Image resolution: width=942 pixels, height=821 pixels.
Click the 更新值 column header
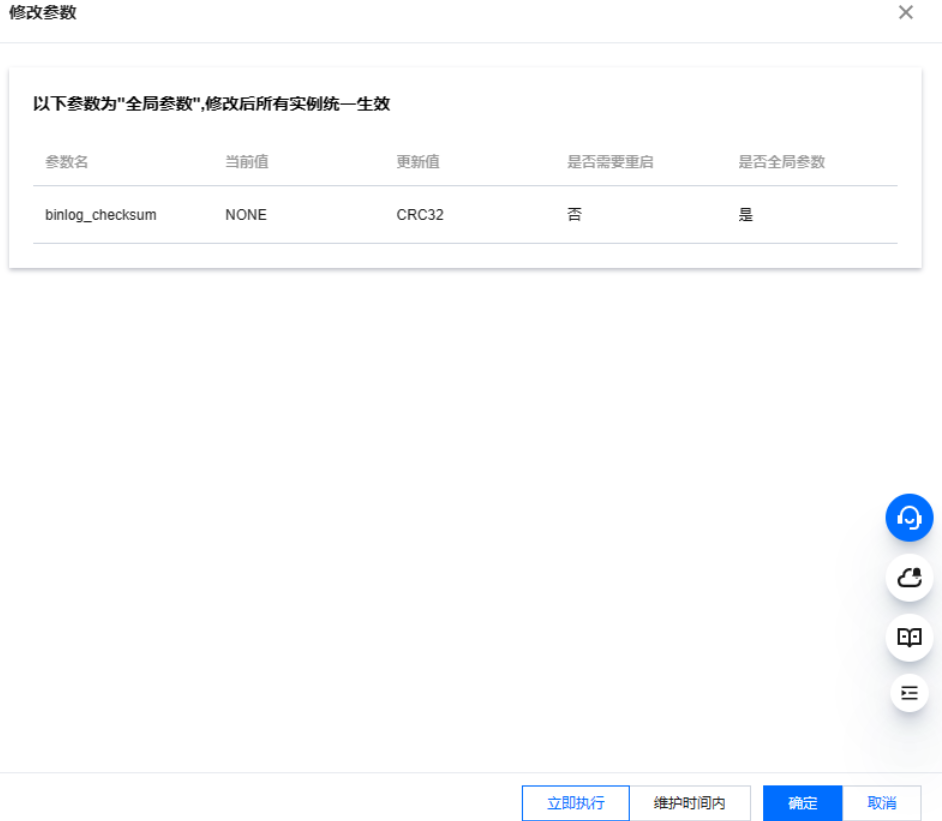click(x=418, y=162)
